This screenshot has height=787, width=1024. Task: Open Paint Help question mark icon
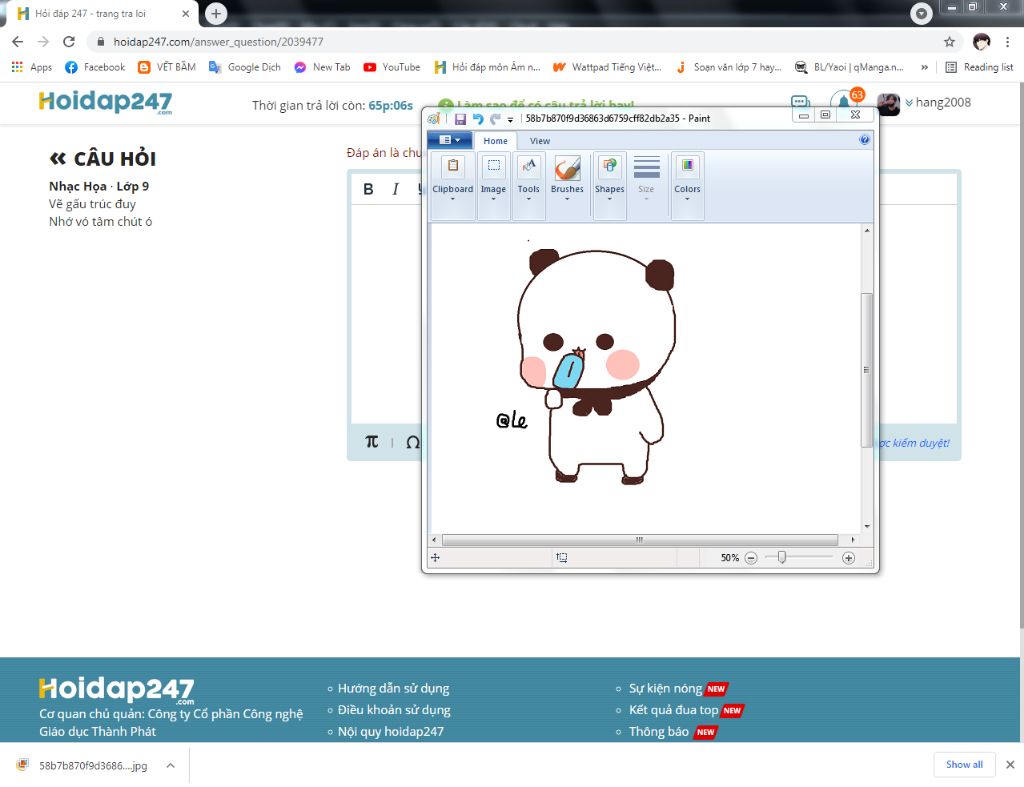tap(864, 140)
